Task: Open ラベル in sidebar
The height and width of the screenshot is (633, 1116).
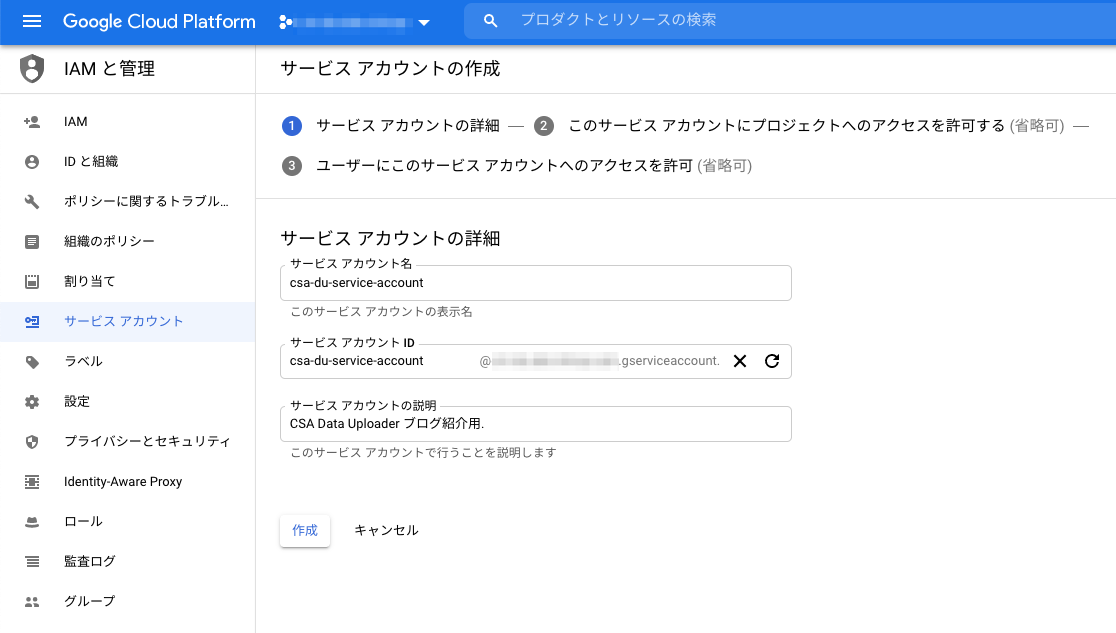Action: [127, 362]
